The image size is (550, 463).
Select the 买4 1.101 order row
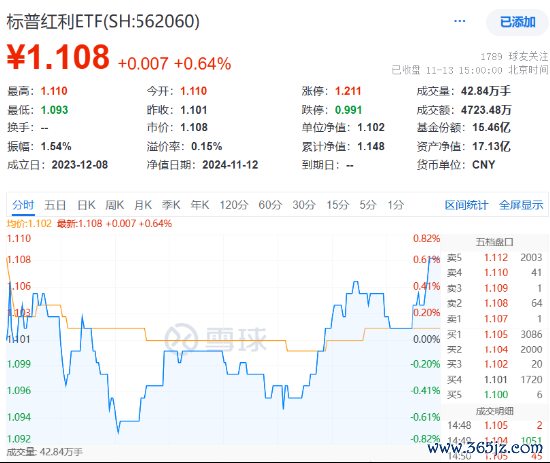pyautogui.click(x=495, y=380)
